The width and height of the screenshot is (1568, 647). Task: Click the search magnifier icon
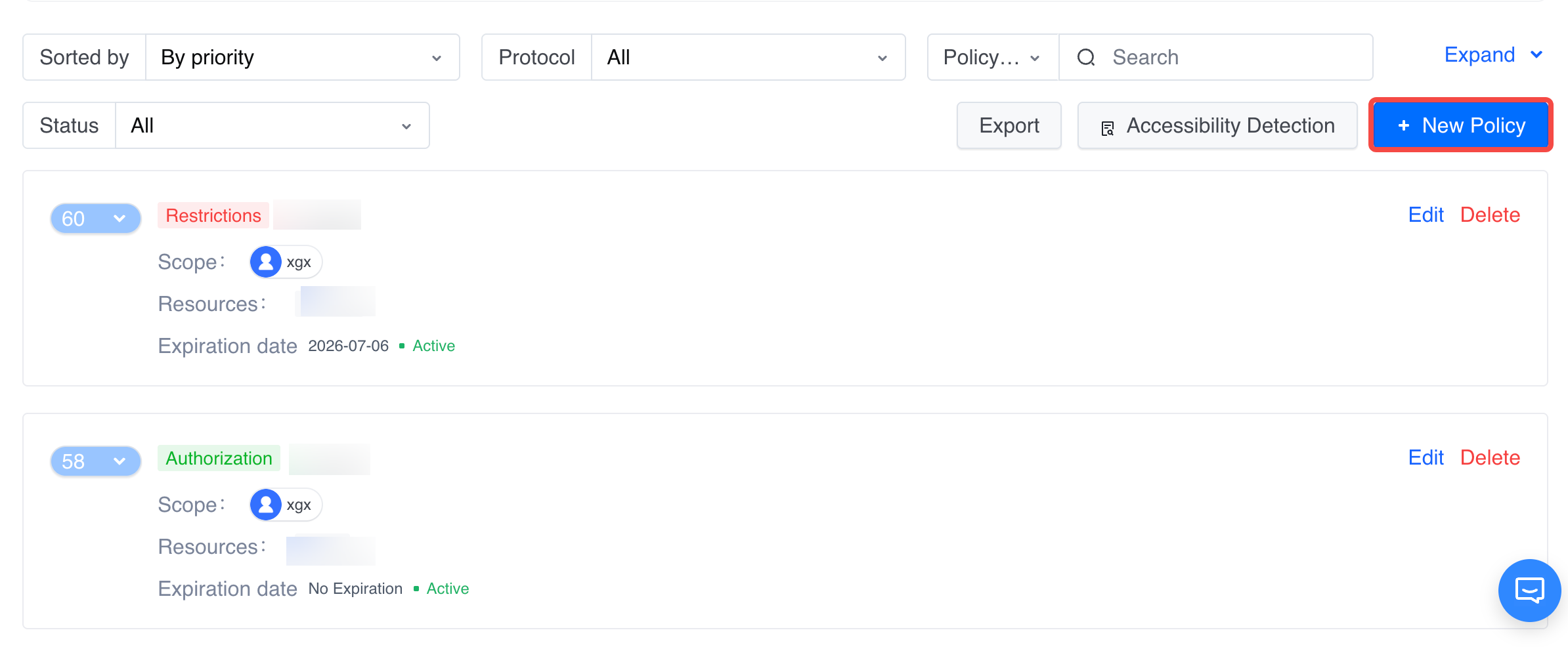tap(1086, 58)
